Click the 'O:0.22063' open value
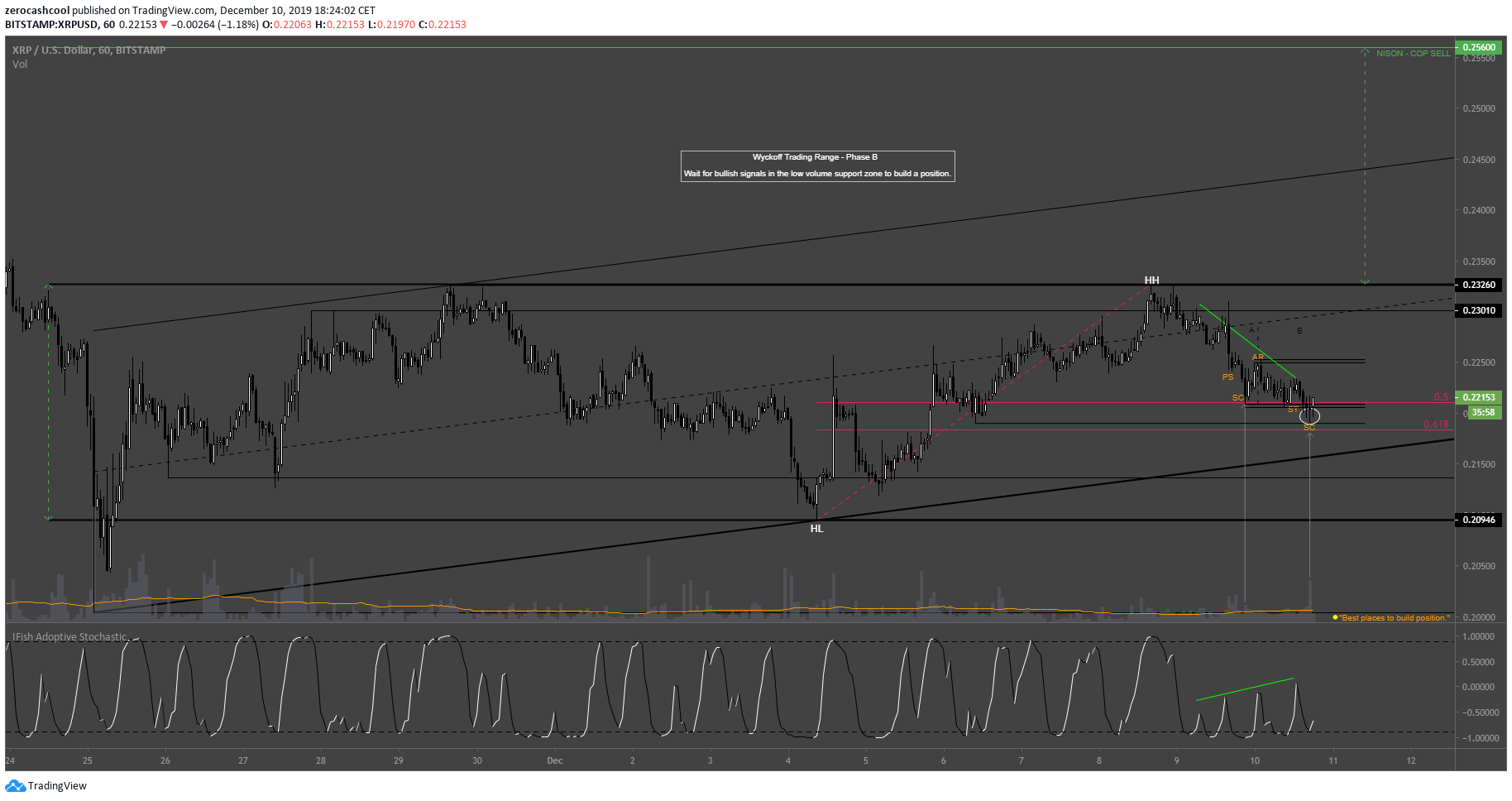This screenshot has width=1512, height=801. click(287, 25)
